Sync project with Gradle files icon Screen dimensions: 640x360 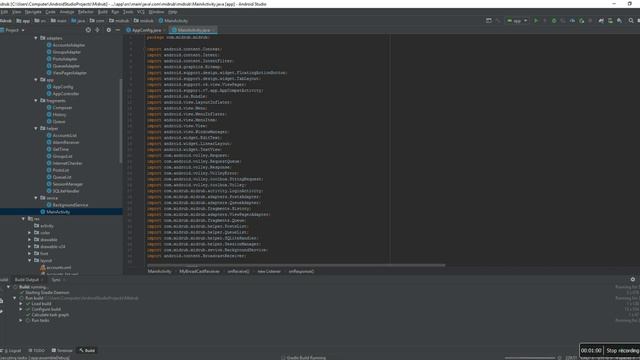[601, 20]
